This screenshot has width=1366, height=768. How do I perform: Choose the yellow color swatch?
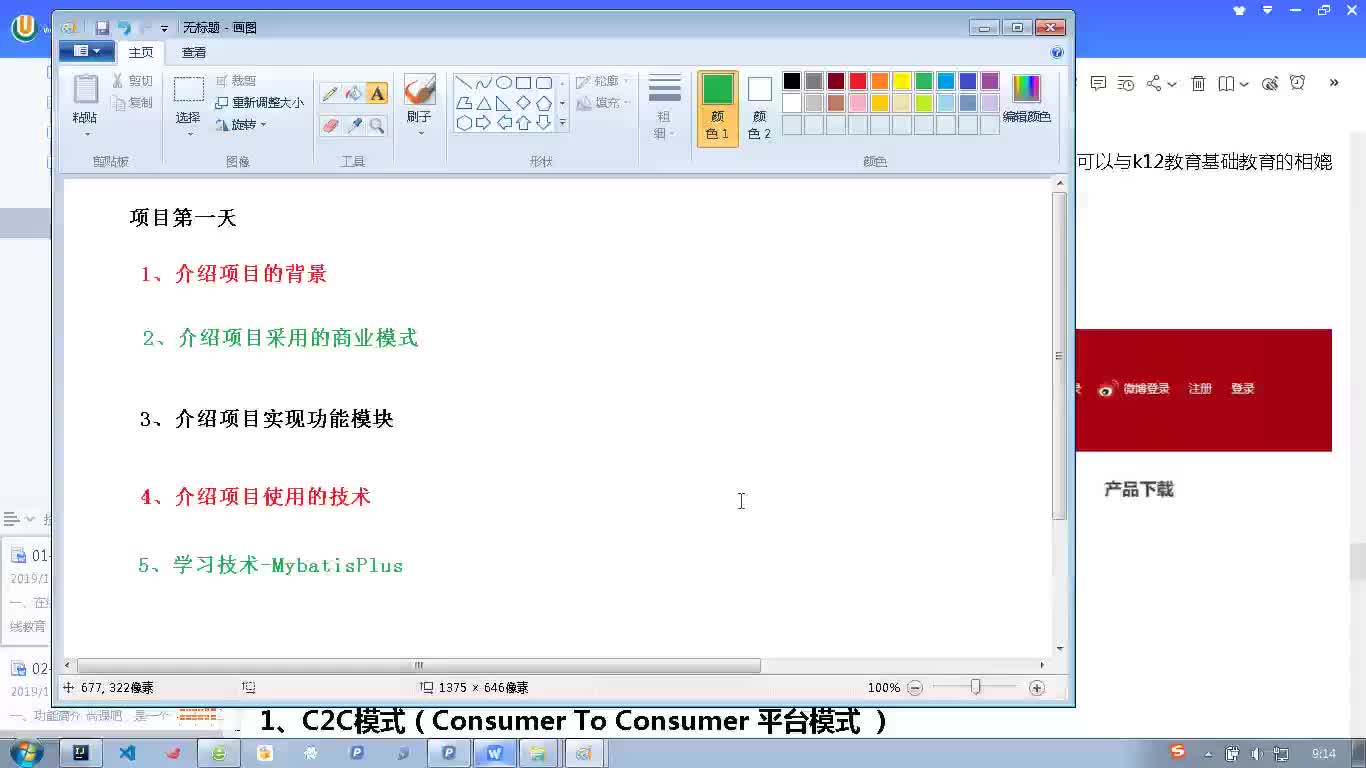(x=902, y=81)
